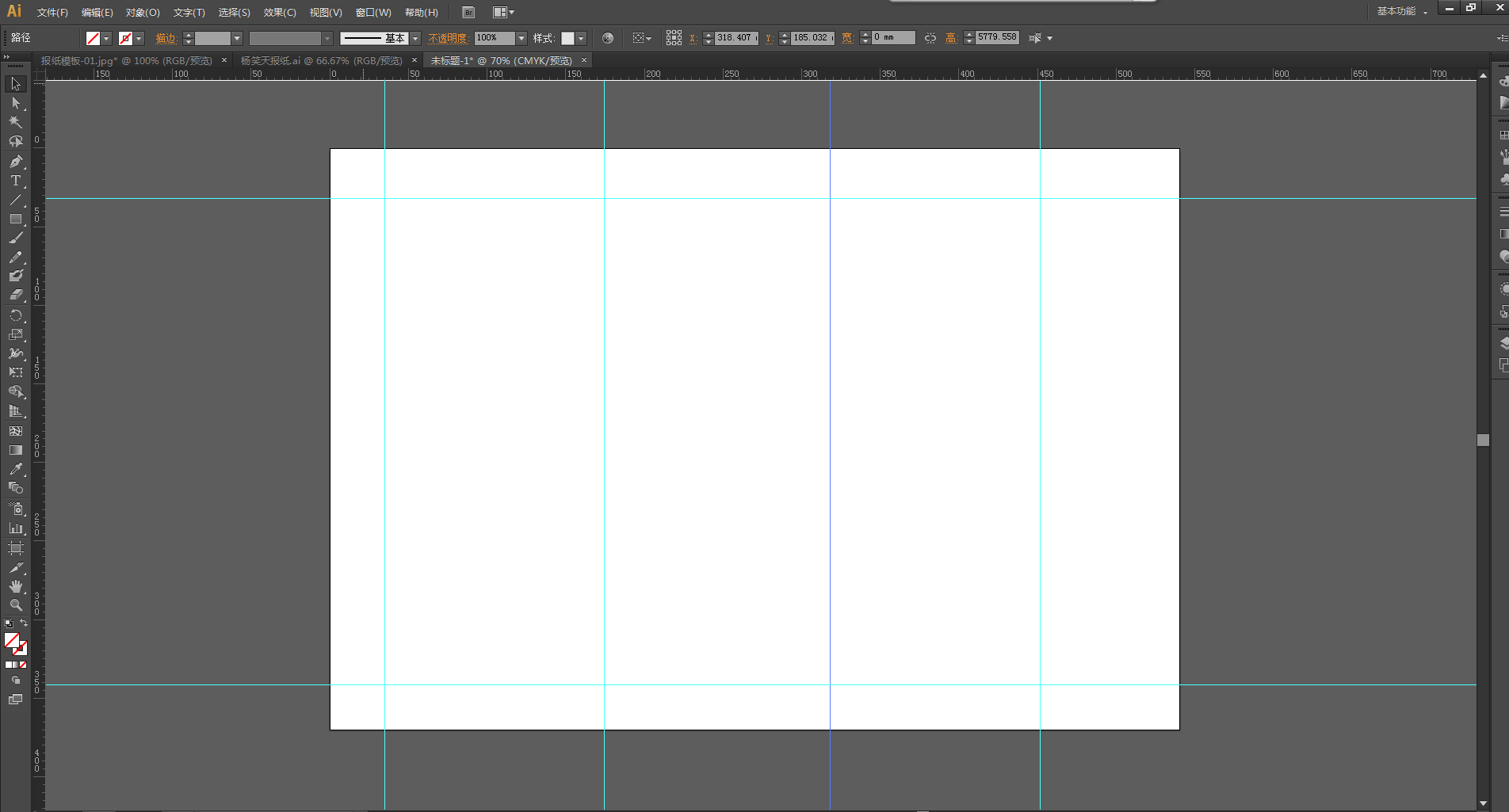Select the Eyedropper tool
This screenshot has width=1509, height=812.
(16, 469)
